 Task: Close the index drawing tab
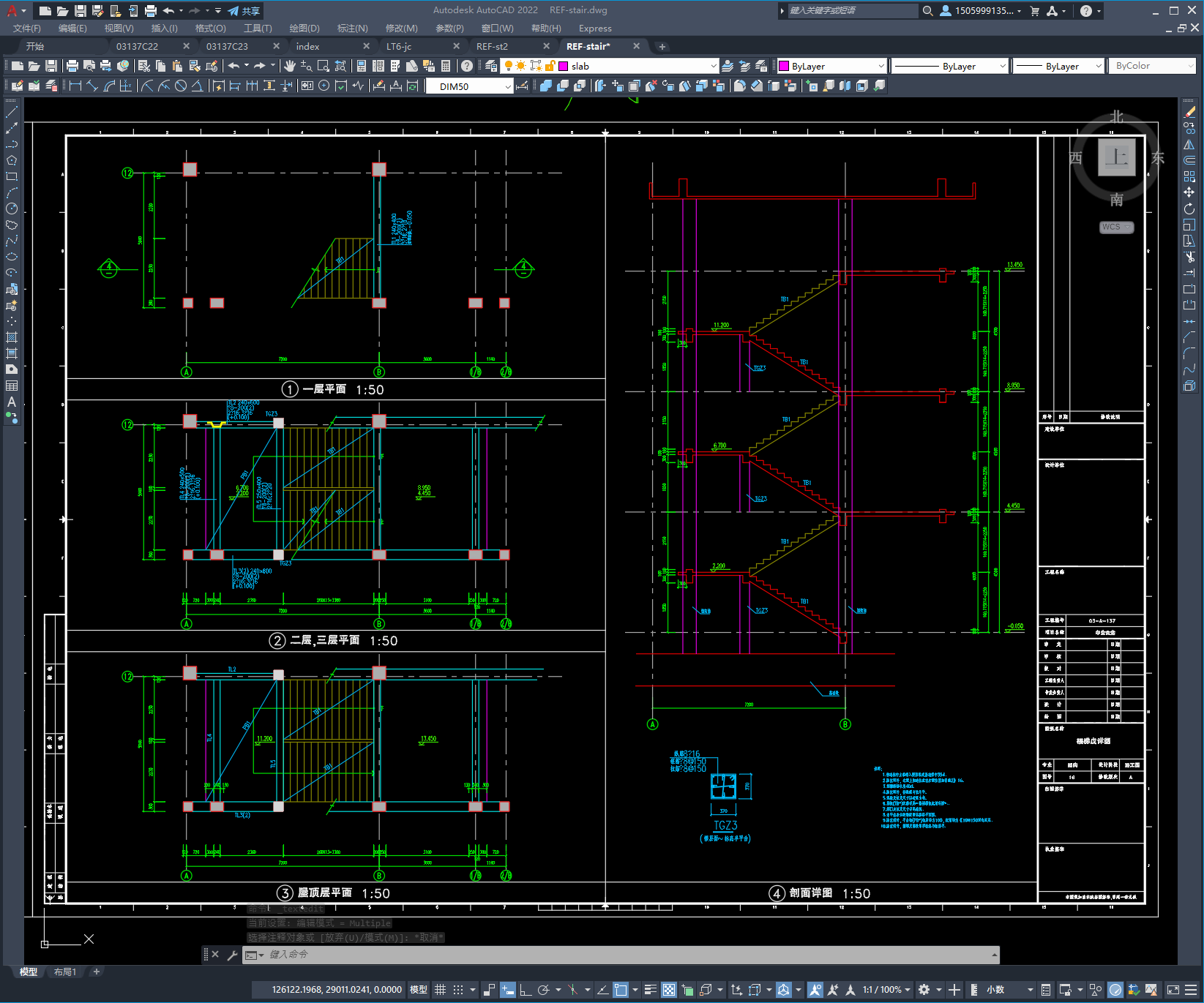[x=366, y=46]
